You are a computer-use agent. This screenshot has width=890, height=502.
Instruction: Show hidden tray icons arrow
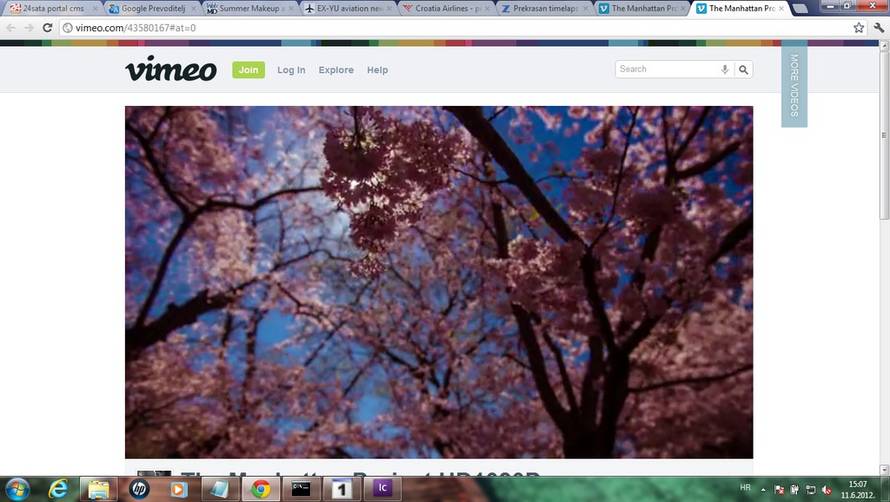tap(763, 490)
